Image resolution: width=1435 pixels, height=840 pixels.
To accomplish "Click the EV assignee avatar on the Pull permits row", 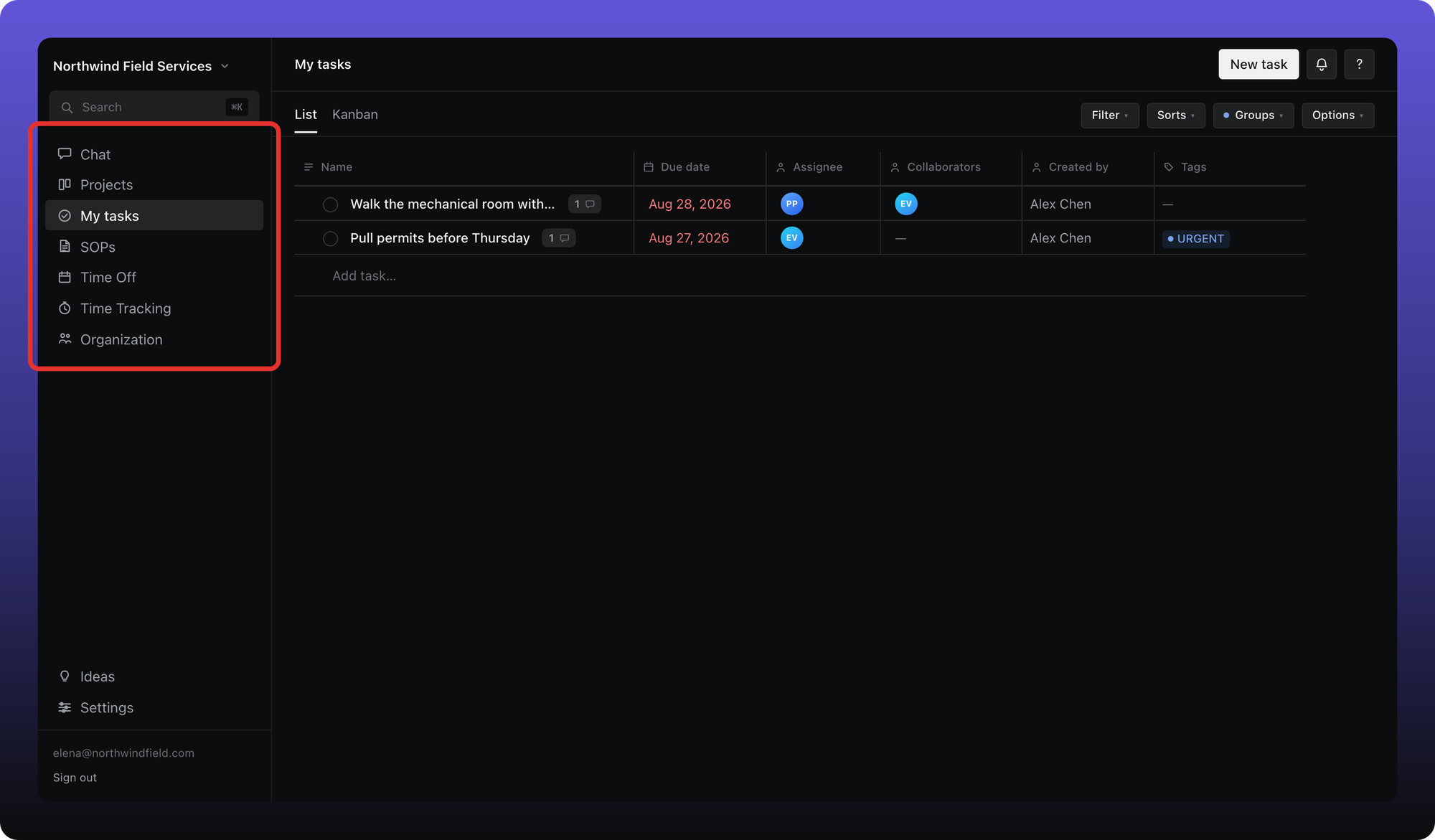I will [x=791, y=238].
